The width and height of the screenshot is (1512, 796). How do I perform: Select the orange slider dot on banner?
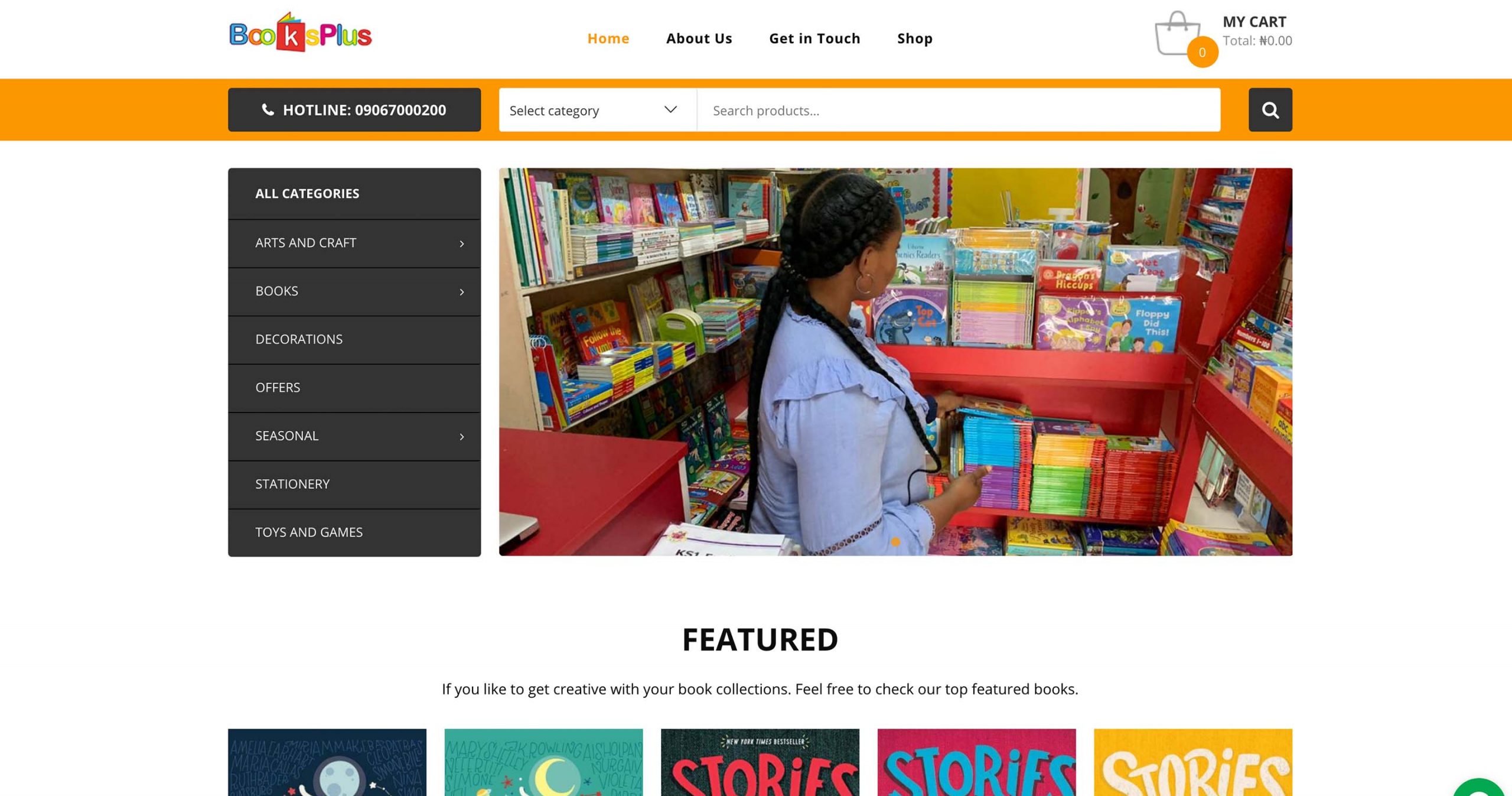pos(895,542)
